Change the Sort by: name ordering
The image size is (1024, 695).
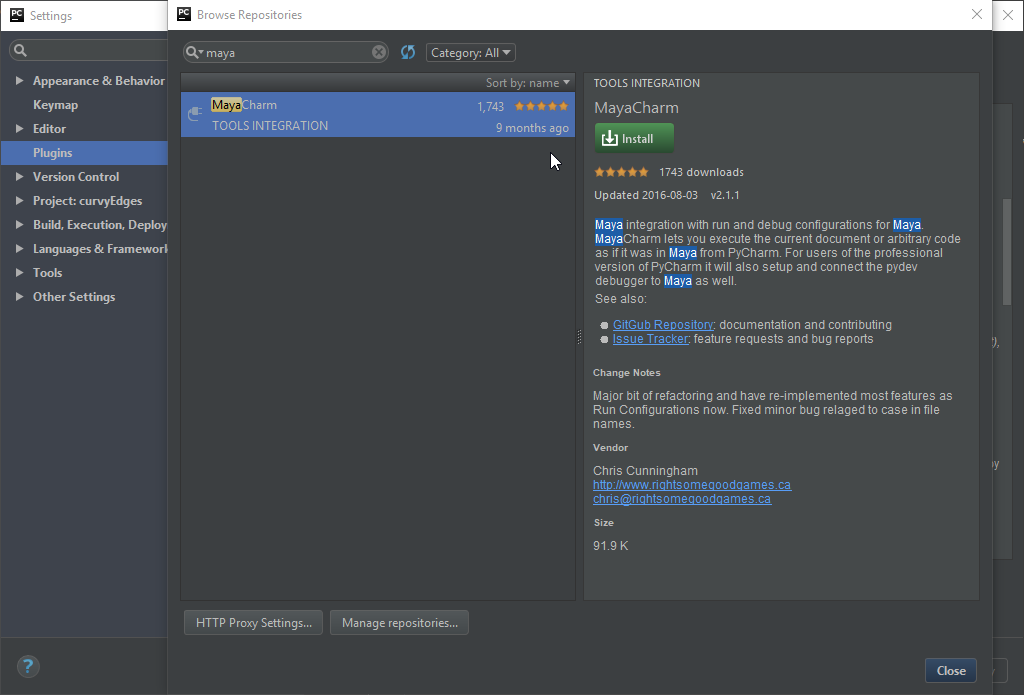[527, 82]
